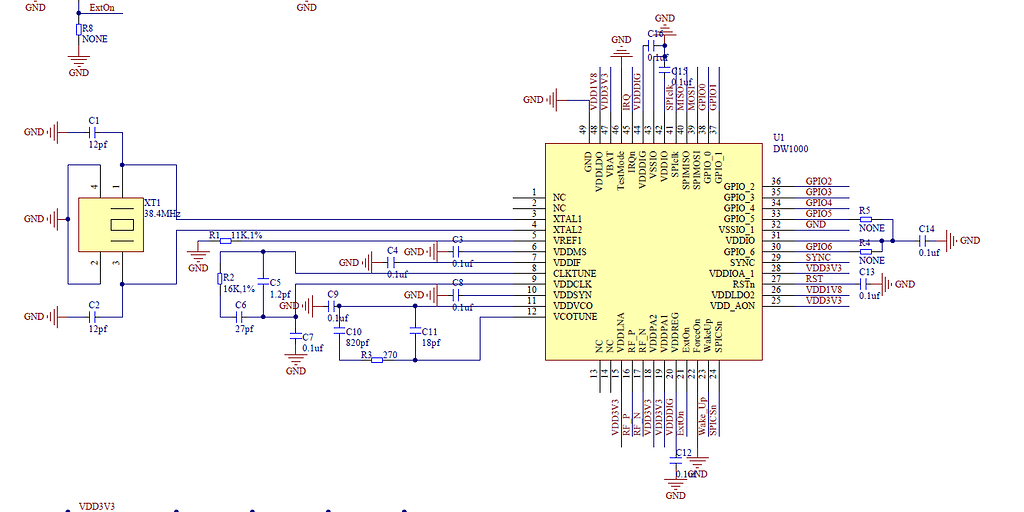Click the "XTAL1" pin name
The image size is (1024, 512).
(568, 219)
